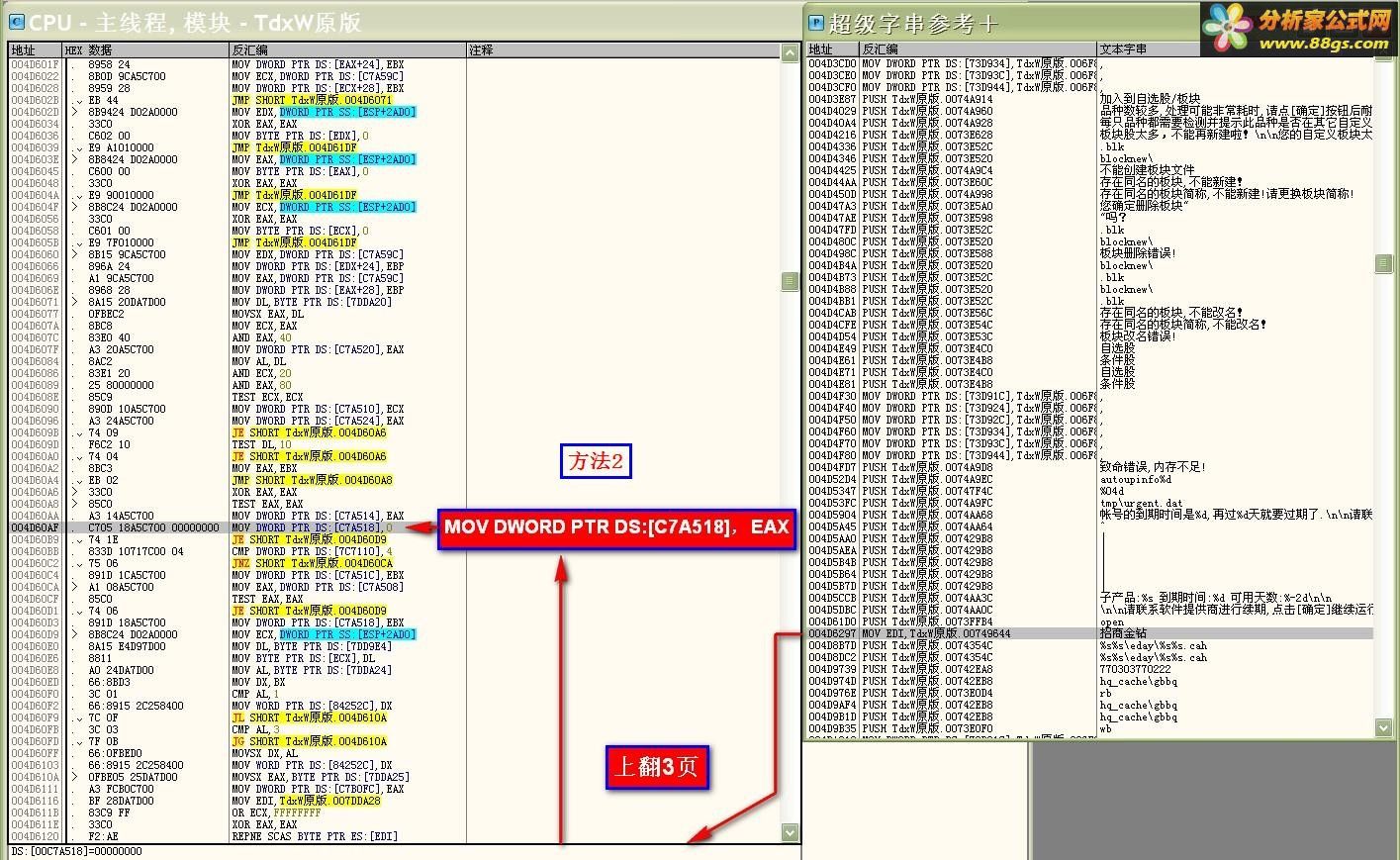Click the CPU pane vertical scrollbar thumb
This screenshot has width=1400, height=860.
coord(790,282)
